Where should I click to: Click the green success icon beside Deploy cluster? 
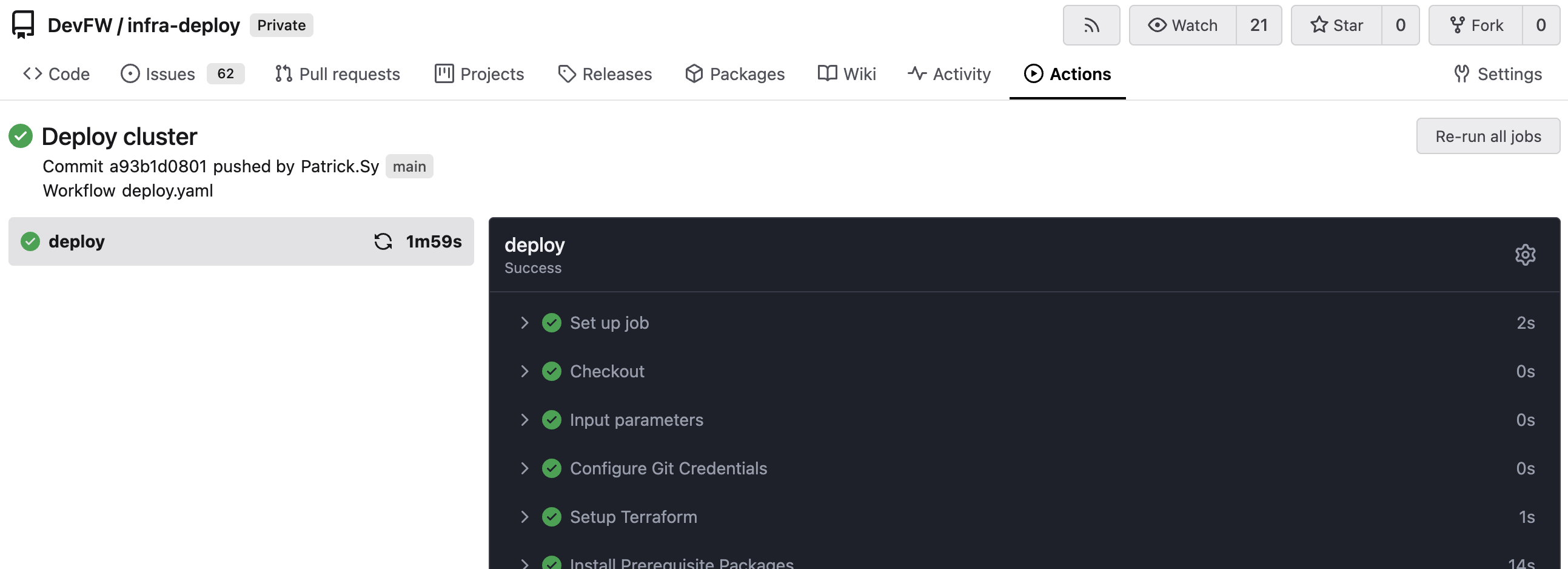(21, 136)
